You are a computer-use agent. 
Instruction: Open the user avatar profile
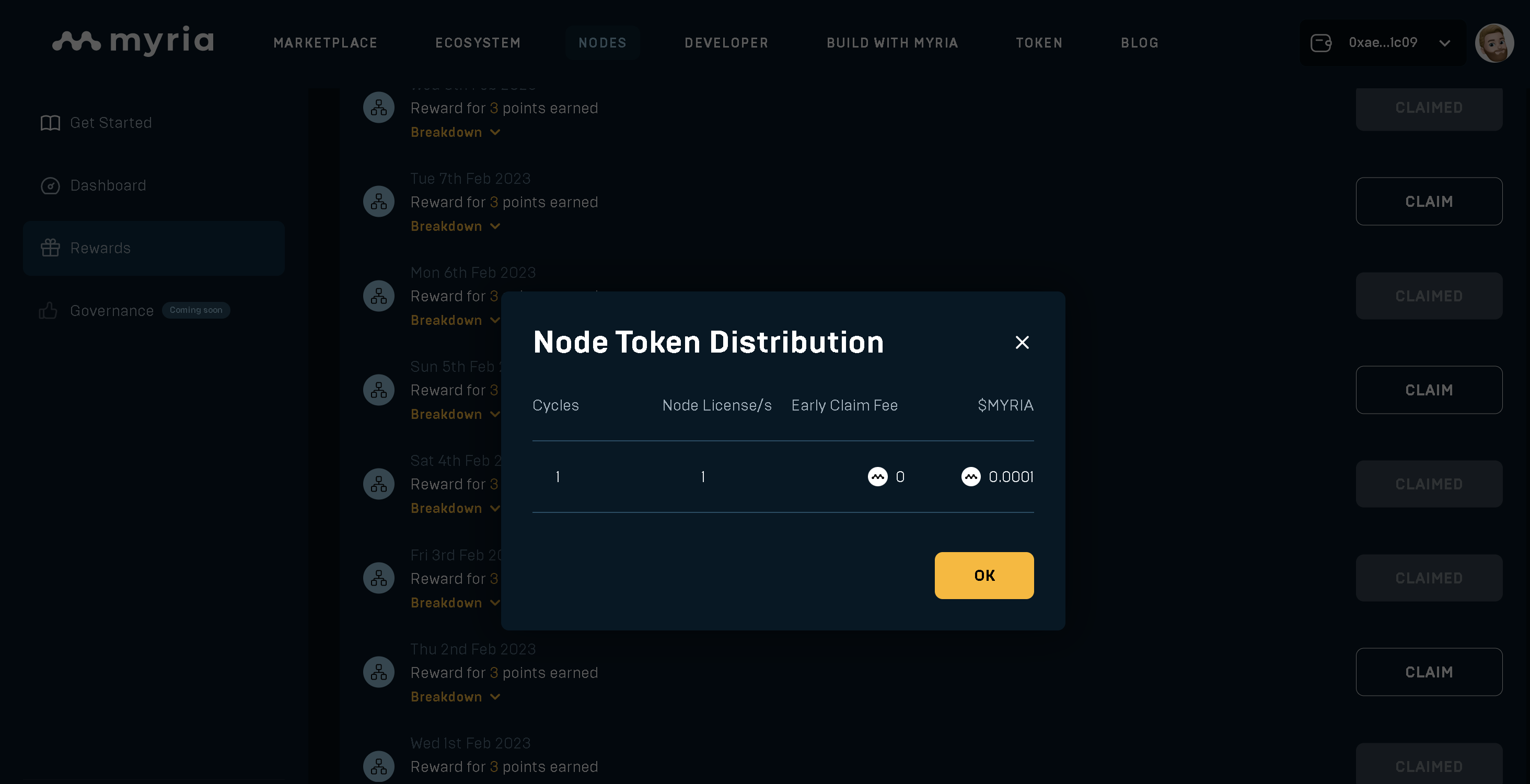coord(1494,43)
